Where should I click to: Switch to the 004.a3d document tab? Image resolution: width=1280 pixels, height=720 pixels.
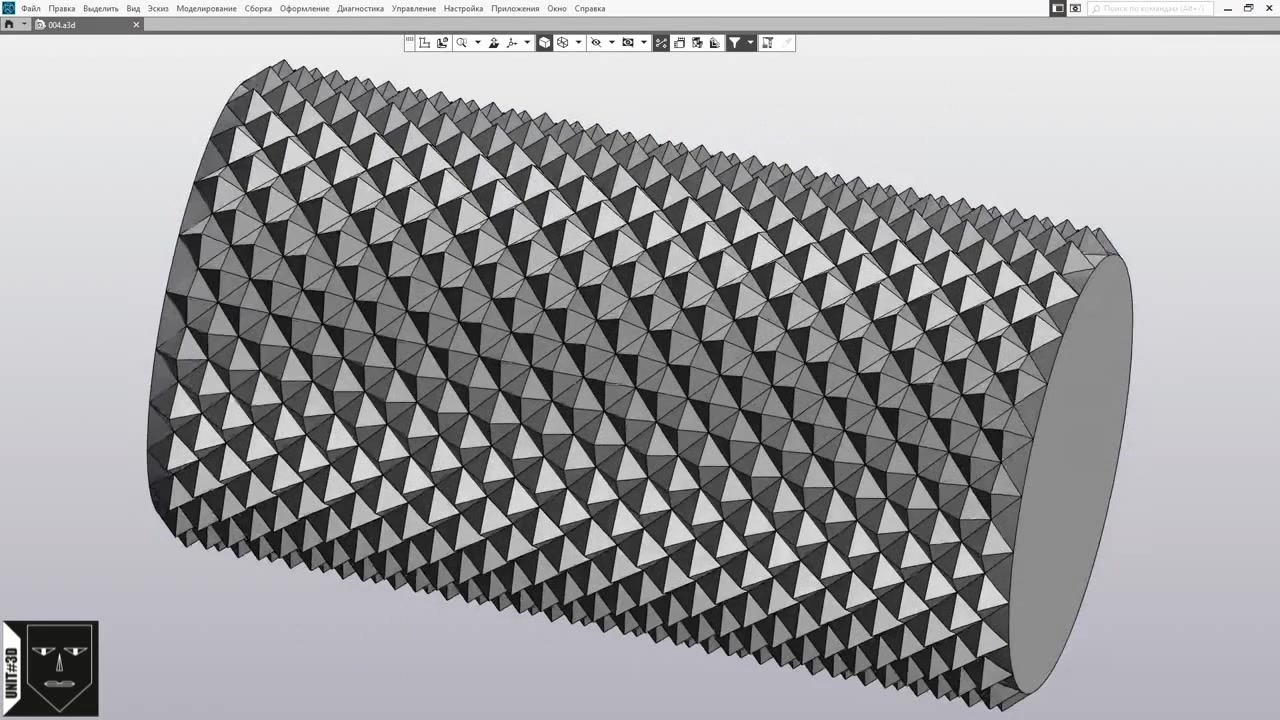click(62, 25)
